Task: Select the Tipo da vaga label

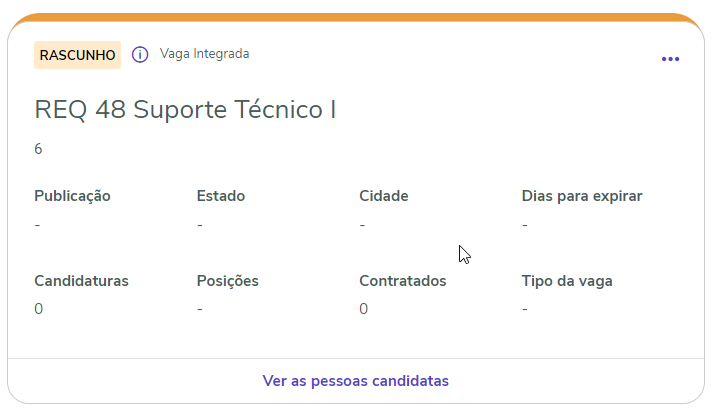Action: click(x=567, y=281)
